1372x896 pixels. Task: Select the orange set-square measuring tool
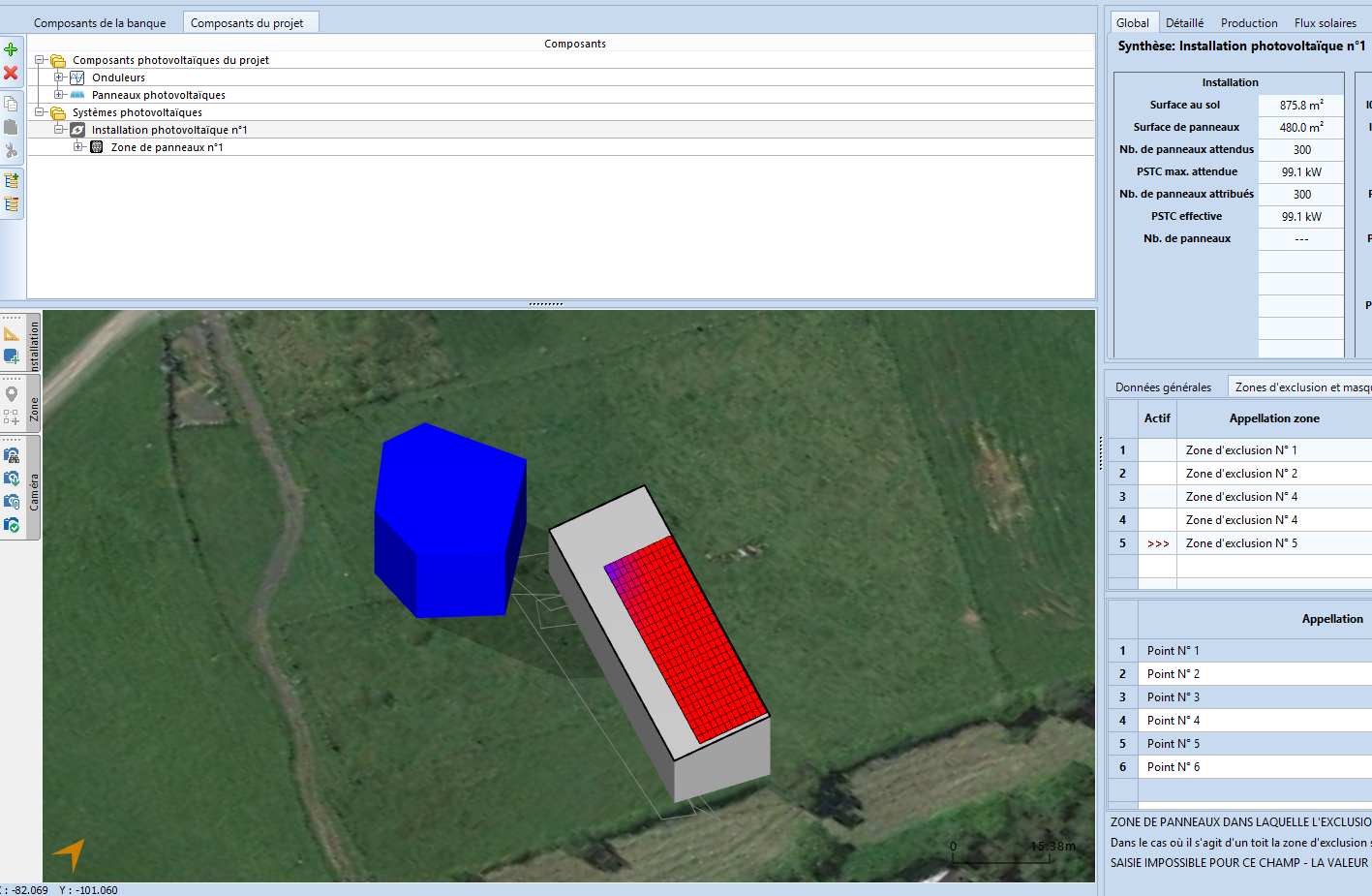pos(12,334)
